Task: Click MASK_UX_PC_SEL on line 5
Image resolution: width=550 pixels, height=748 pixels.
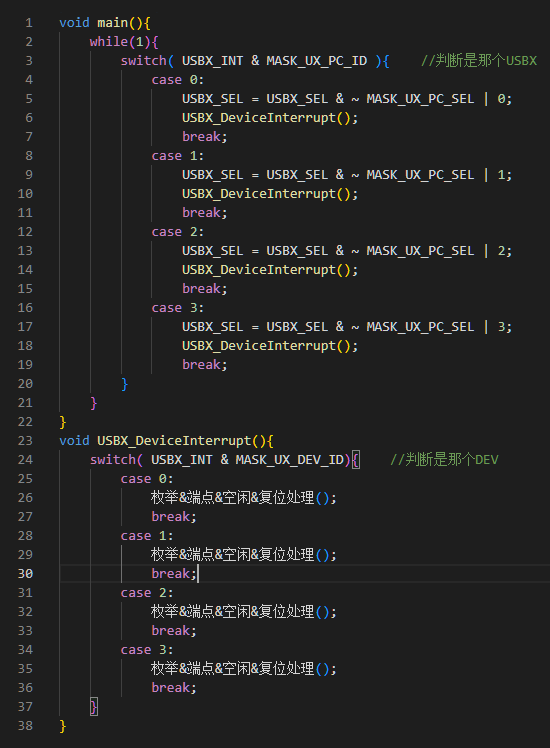Action: (420, 99)
